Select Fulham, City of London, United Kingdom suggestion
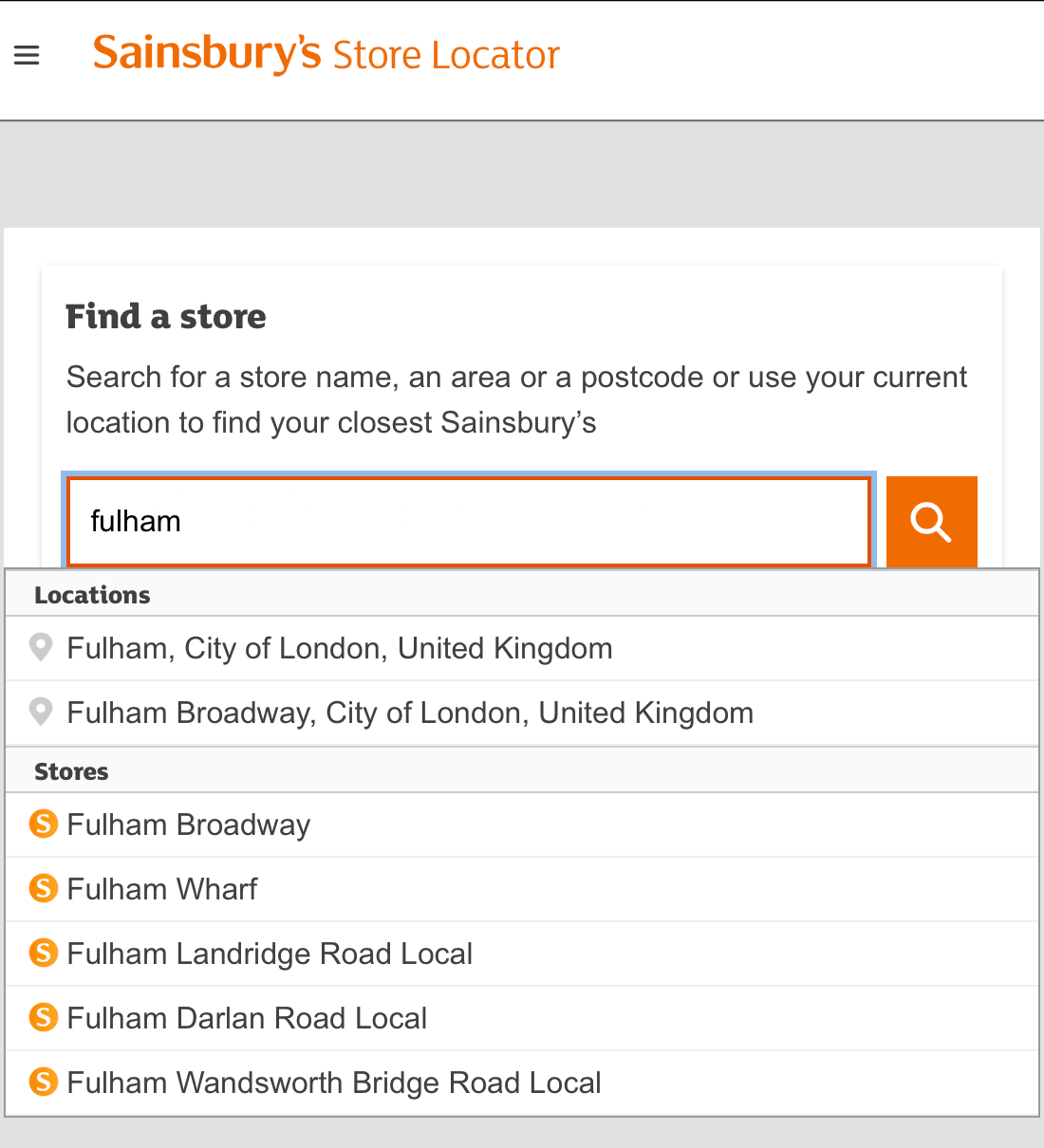Screen dimensions: 1044x1148 [522, 649]
